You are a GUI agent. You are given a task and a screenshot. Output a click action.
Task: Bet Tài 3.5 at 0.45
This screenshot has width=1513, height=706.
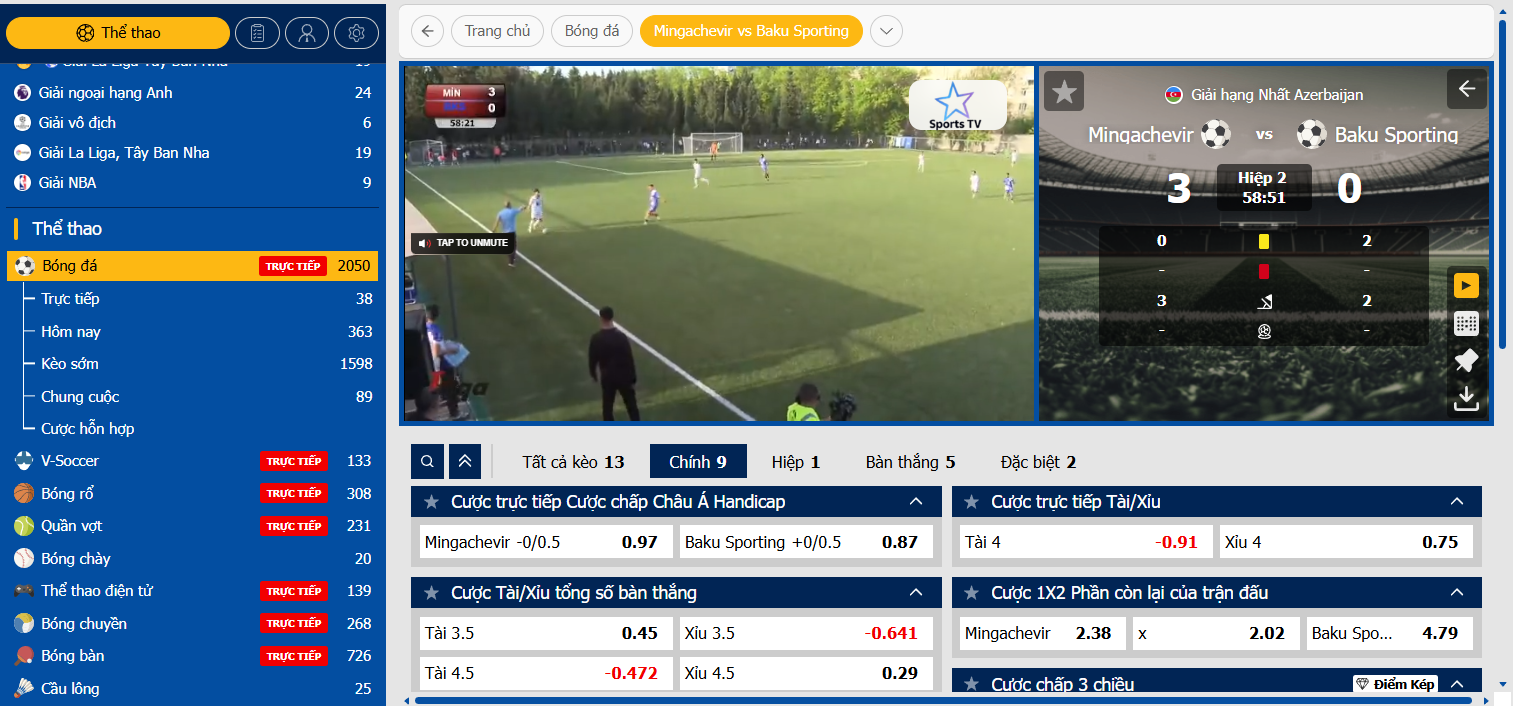(x=546, y=633)
